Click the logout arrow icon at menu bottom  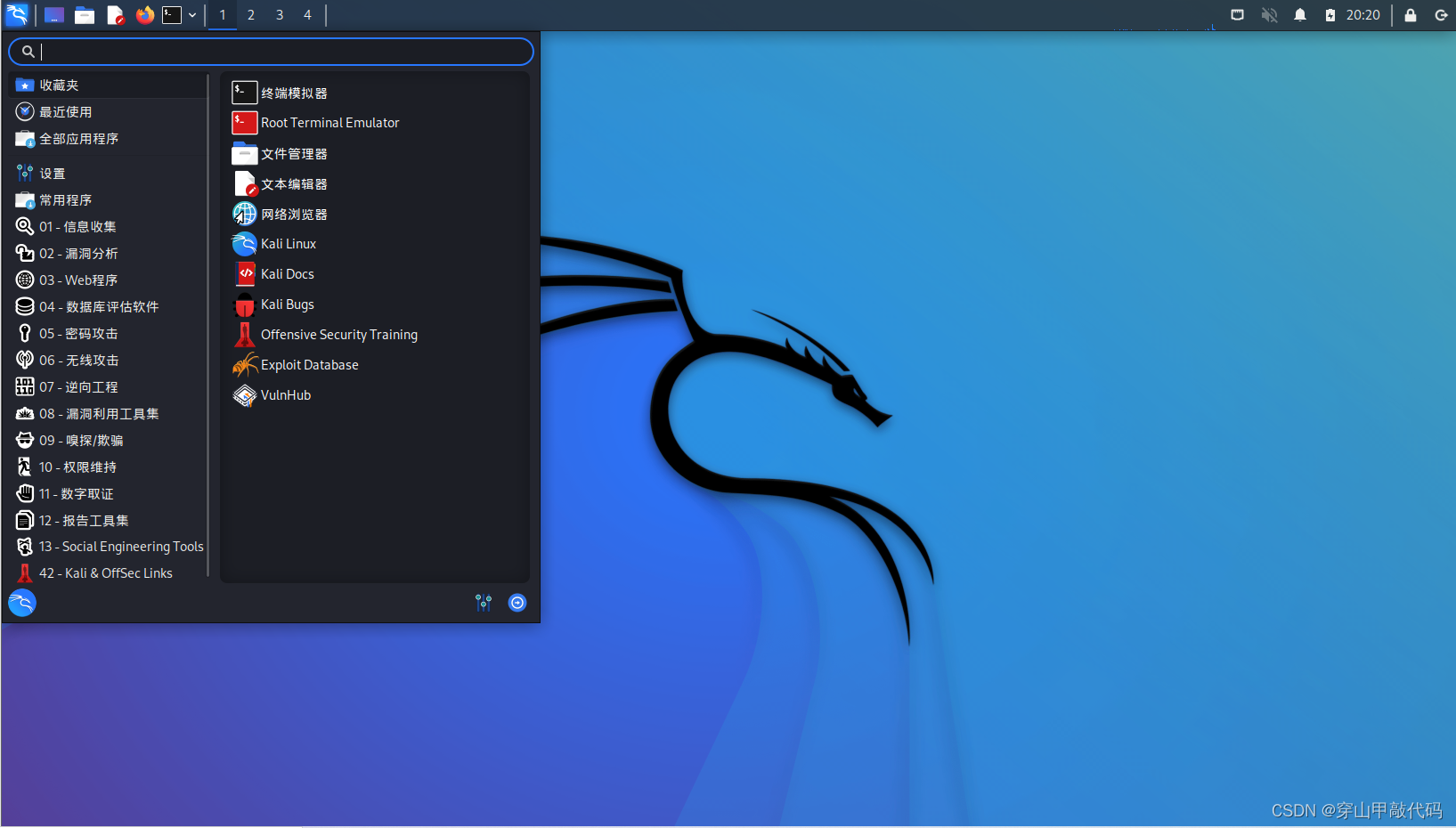tap(517, 603)
